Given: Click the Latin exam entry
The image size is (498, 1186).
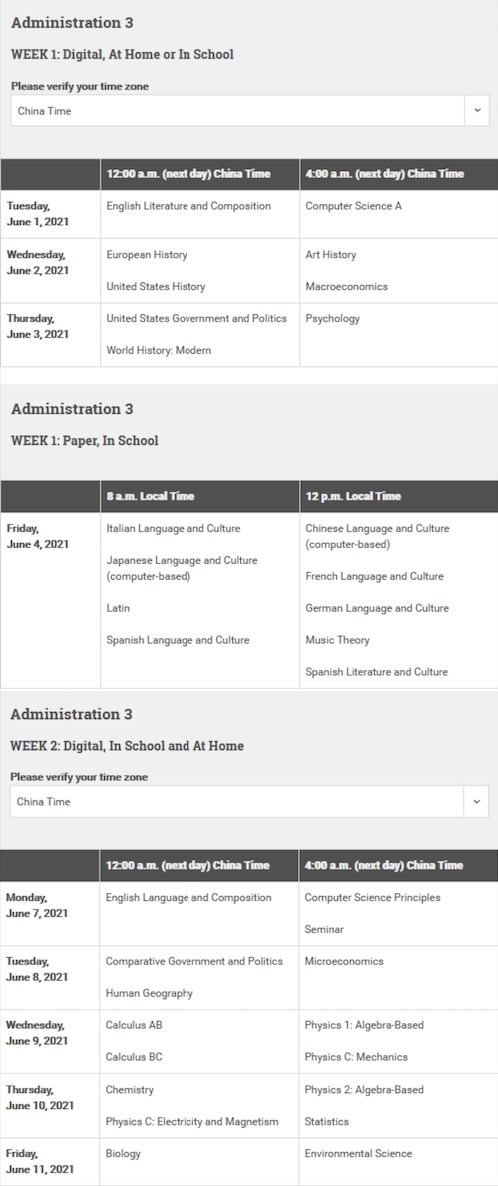Looking at the screenshot, I should (x=118, y=608).
